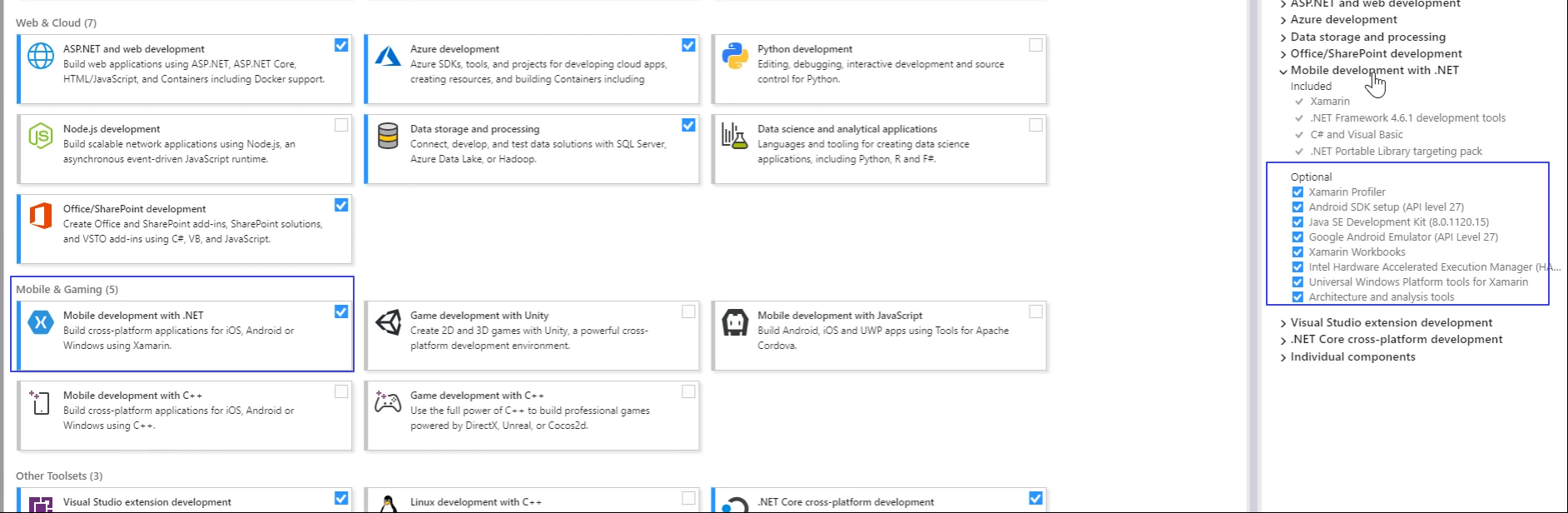Click the Game development with C++ controller icon
This screenshot has width=1568, height=513.
point(388,402)
